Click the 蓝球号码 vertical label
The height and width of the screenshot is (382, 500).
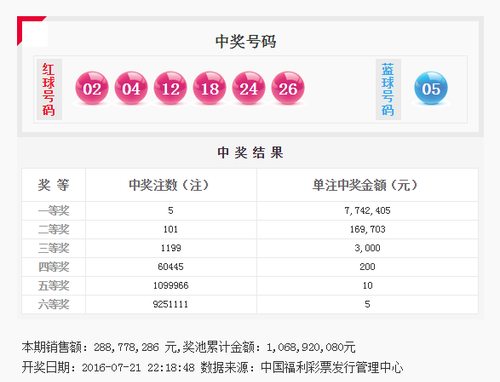tap(388, 89)
